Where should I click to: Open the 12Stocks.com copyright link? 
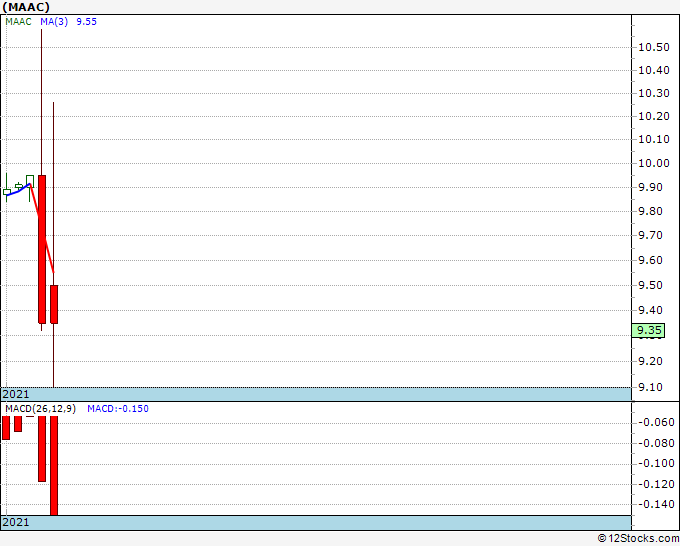click(x=638, y=538)
